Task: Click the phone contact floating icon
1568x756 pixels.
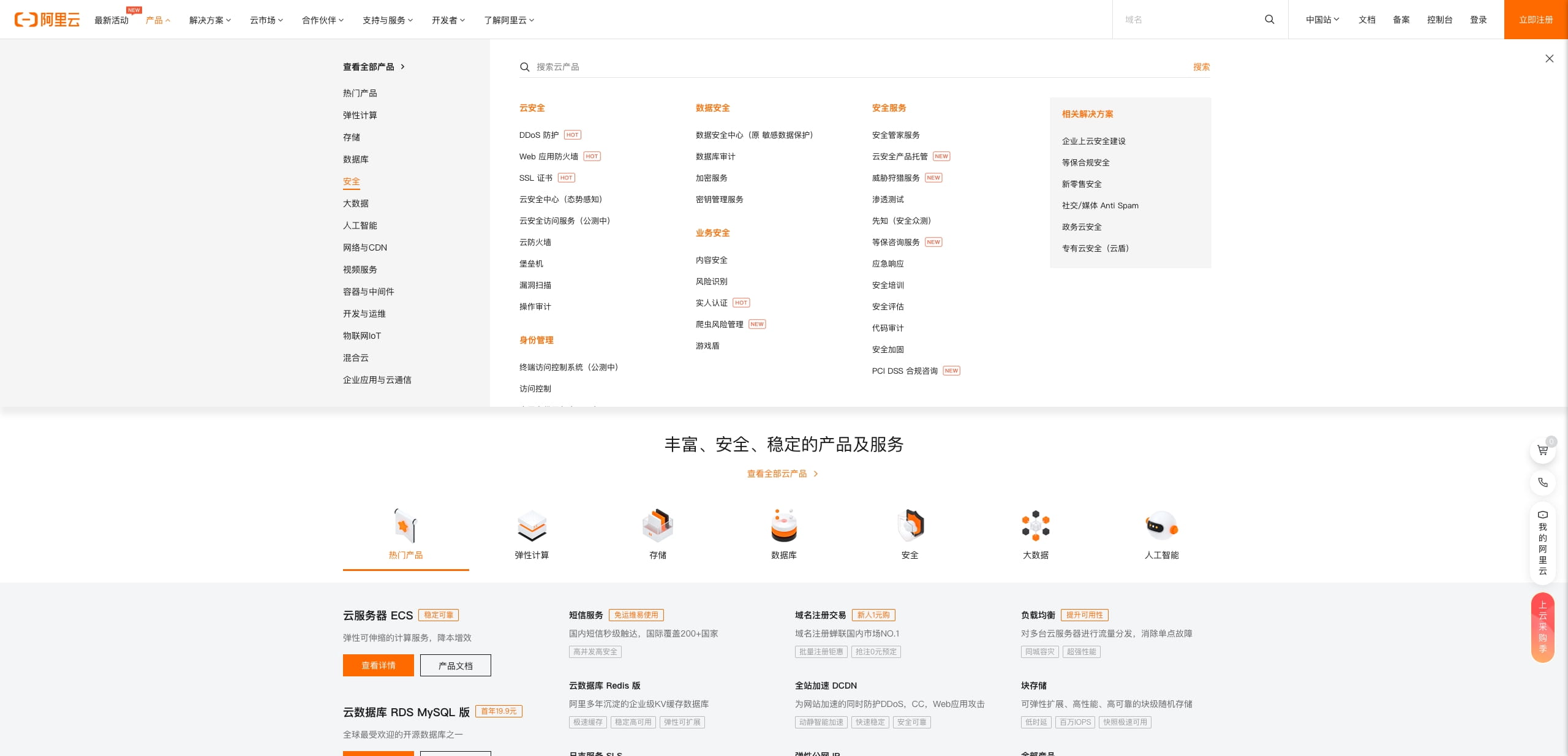Action: pyautogui.click(x=1543, y=483)
